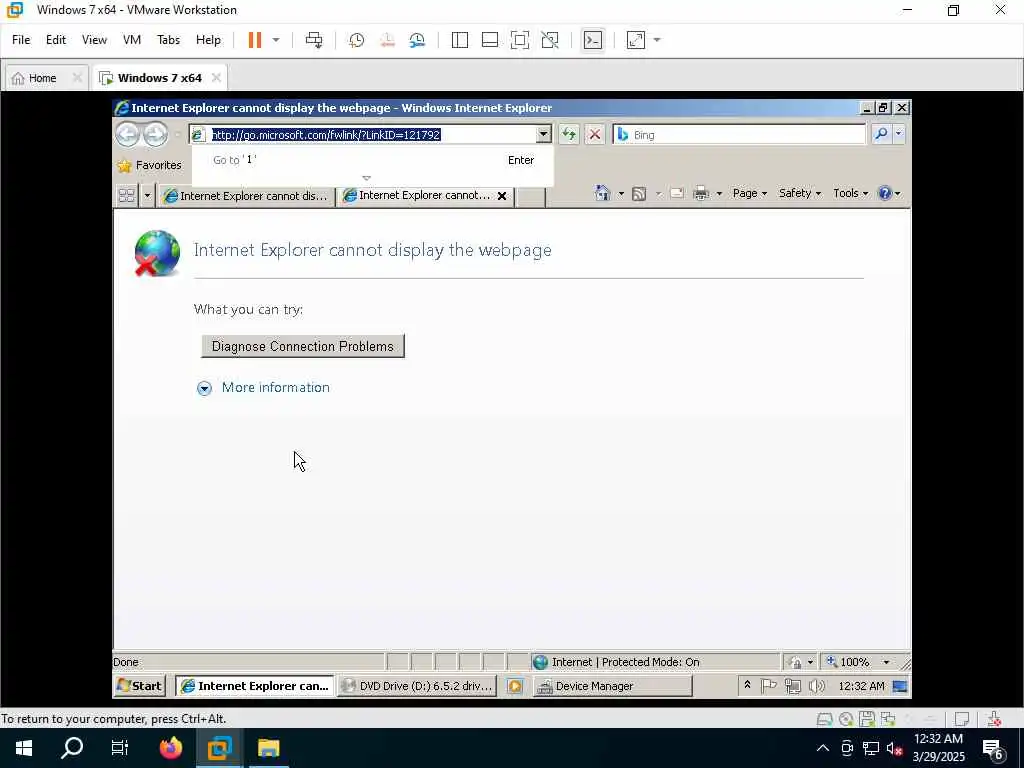
Task: Click the IE Read Mail icon
Action: coord(677,193)
